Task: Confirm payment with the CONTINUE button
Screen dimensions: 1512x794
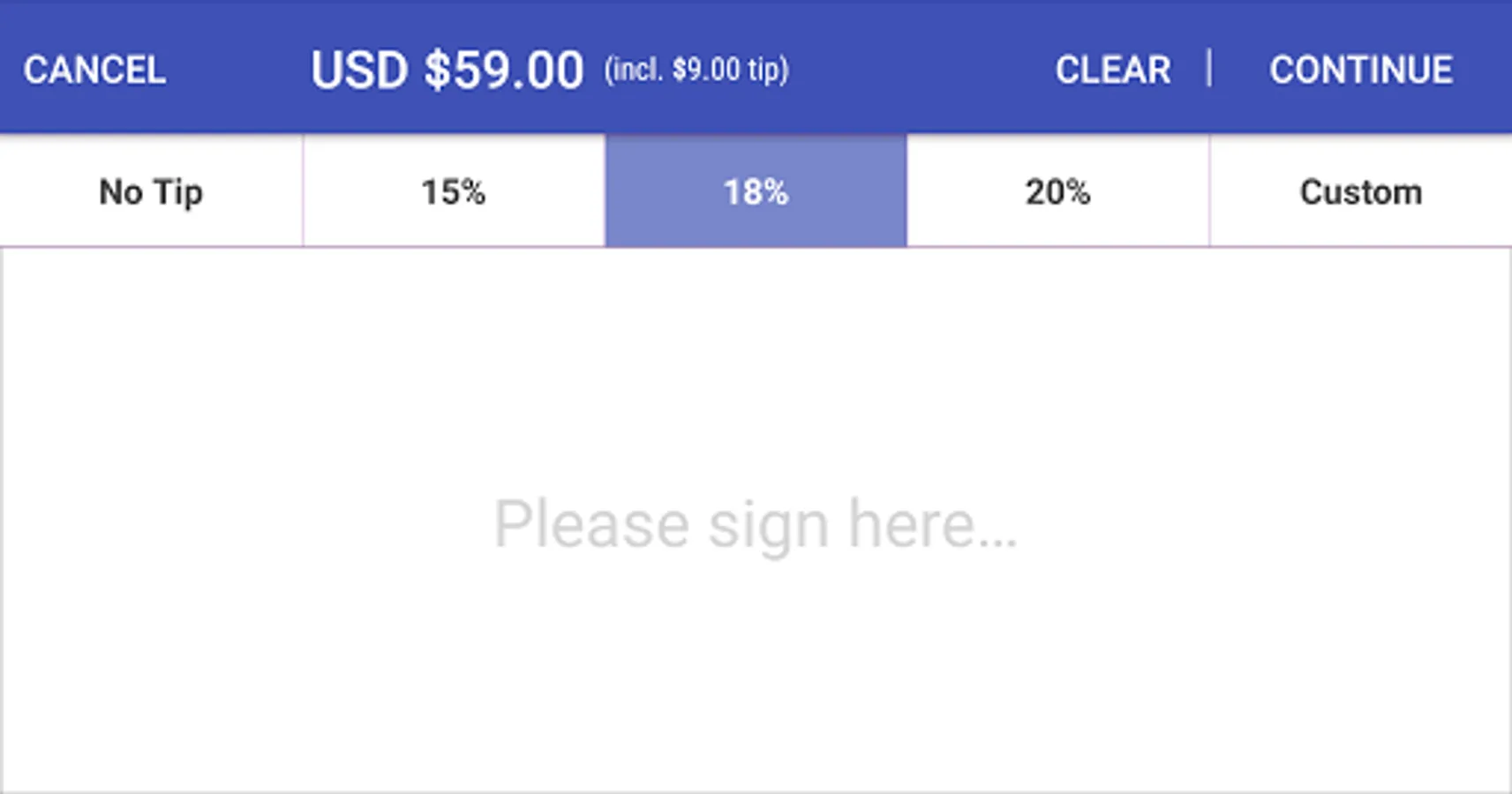Action: pos(1360,70)
